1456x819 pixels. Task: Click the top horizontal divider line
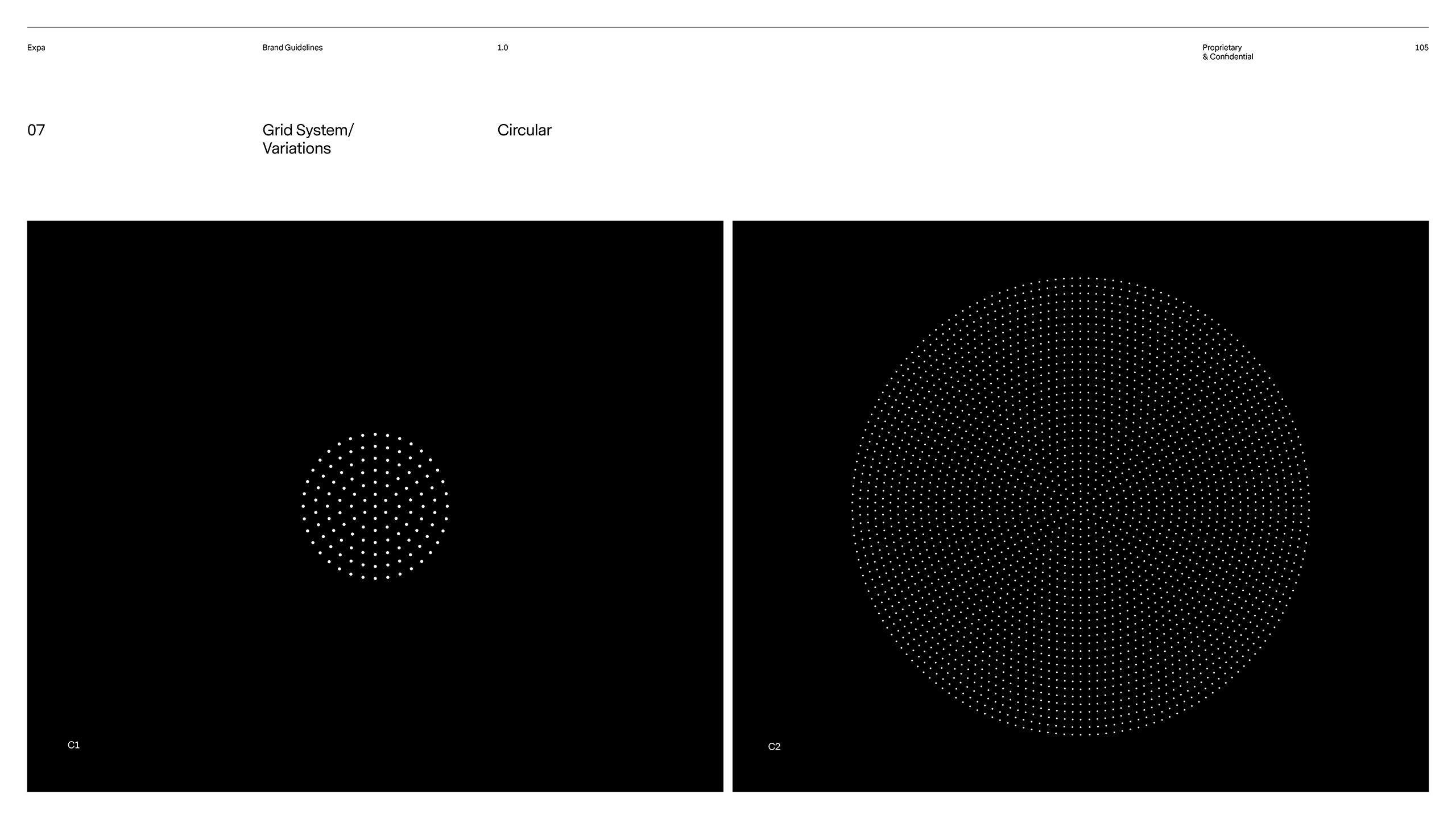point(728,27)
